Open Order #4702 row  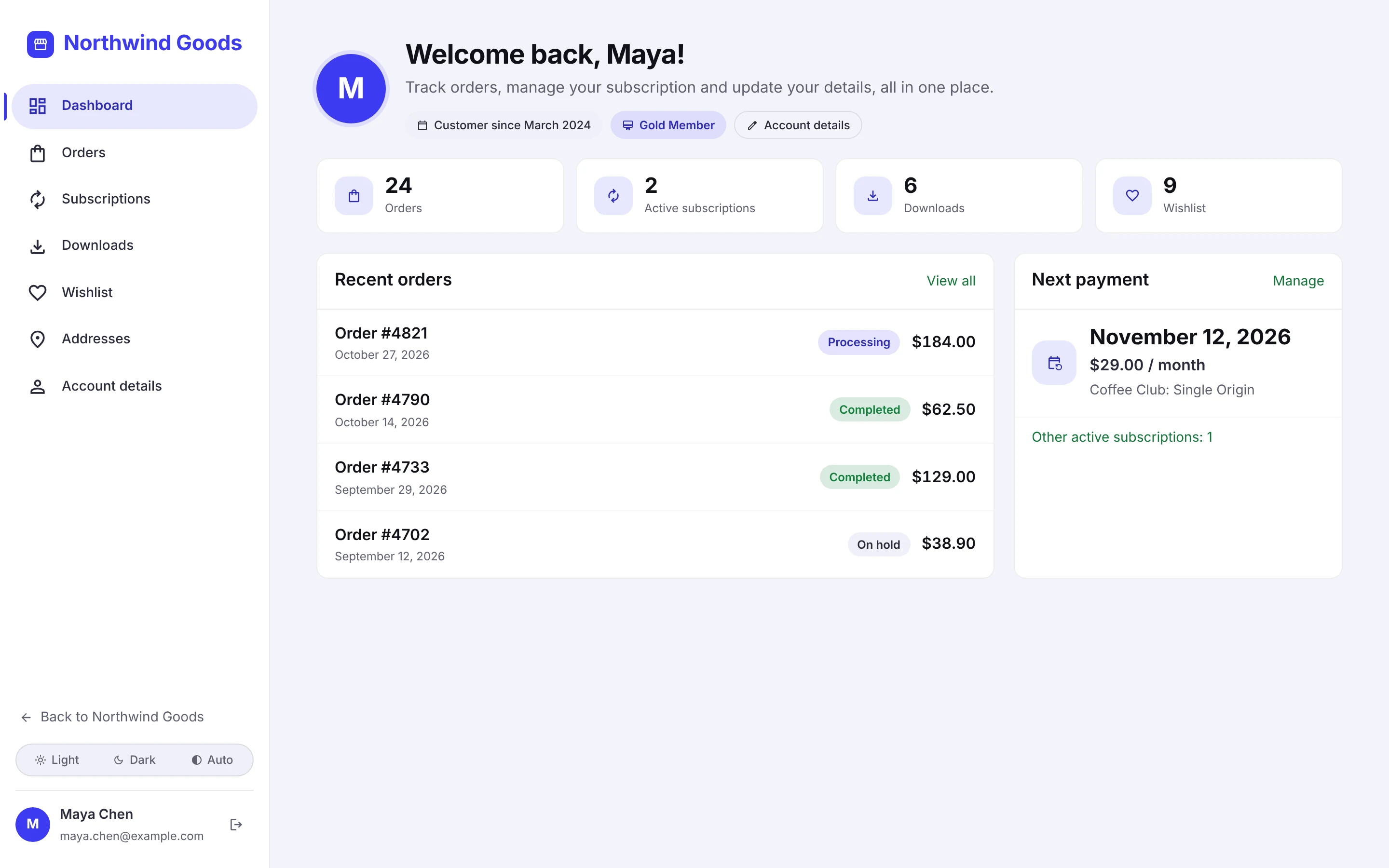pyautogui.click(x=655, y=544)
